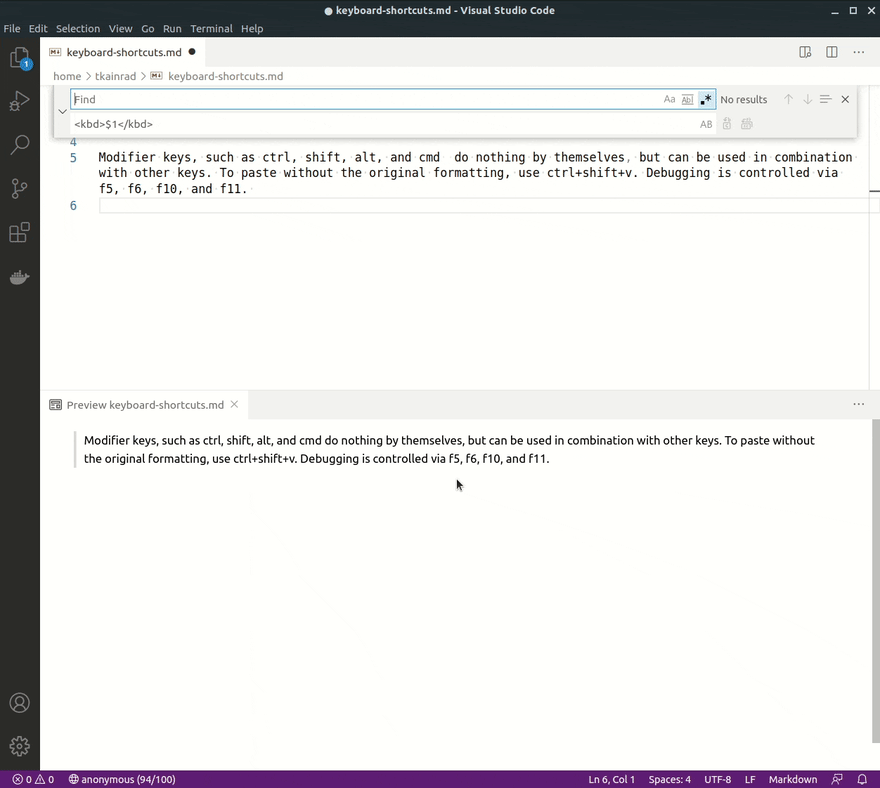Open the Search view in activity bar
This screenshot has width=880, height=788.
point(20,145)
